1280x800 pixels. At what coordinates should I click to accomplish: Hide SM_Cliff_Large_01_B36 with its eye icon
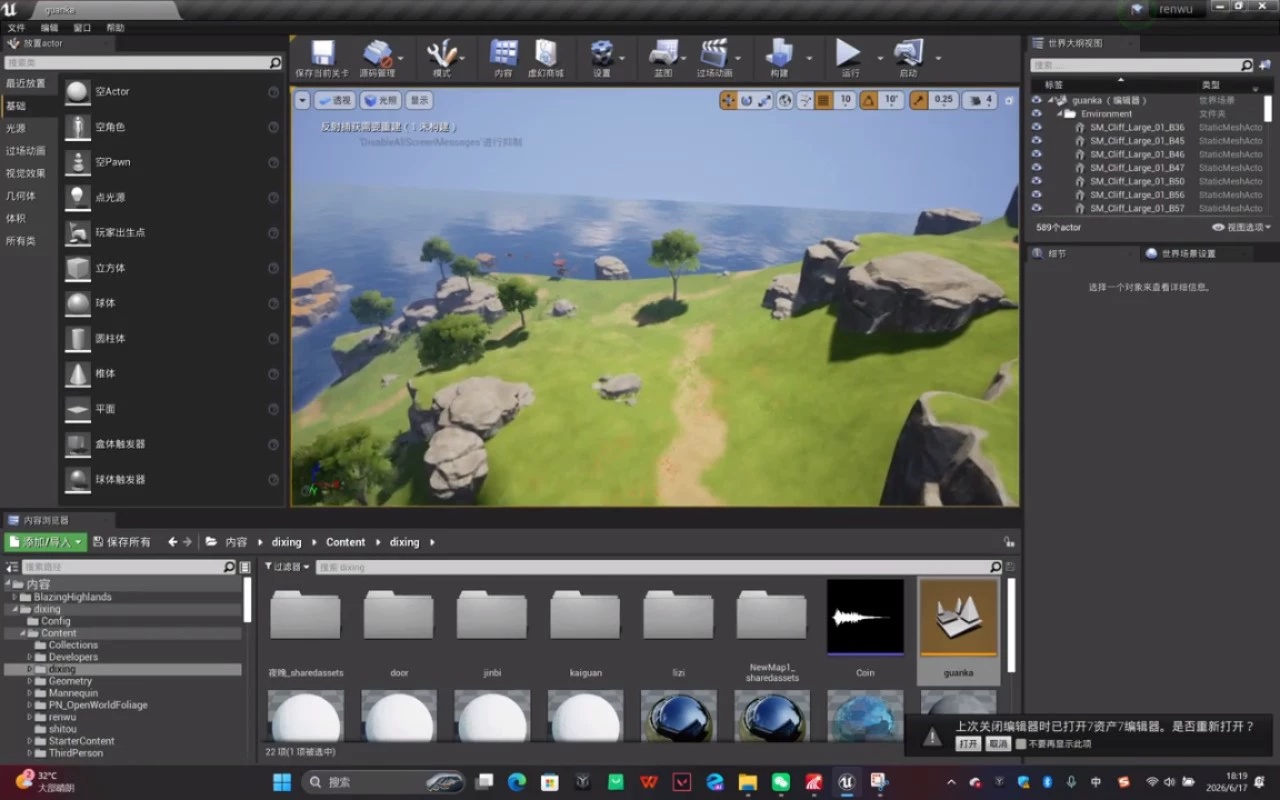(1036, 127)
